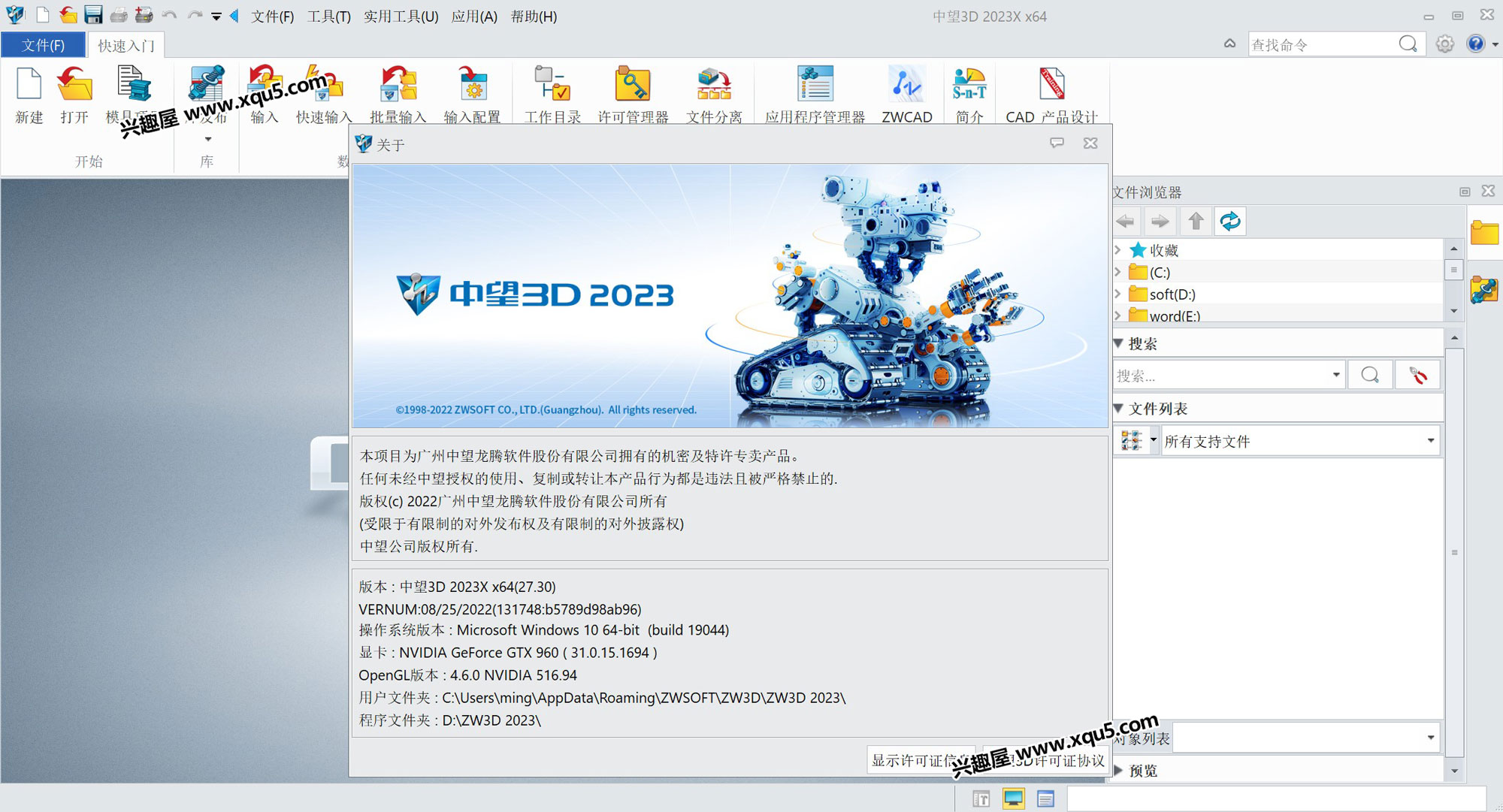Collapse the 文件列表 (File List) section

1118,408
